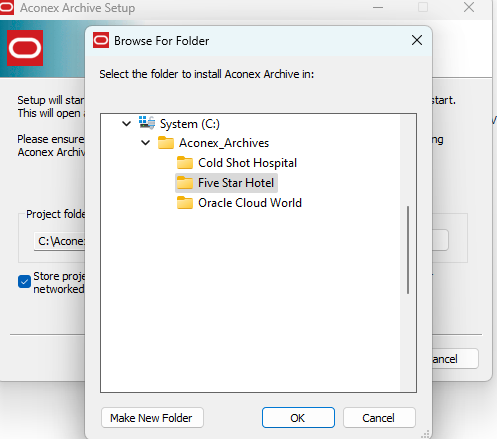Click the Aconex_Archives folder icon
This screenshot has height=439, width=497.
(166, 143)
